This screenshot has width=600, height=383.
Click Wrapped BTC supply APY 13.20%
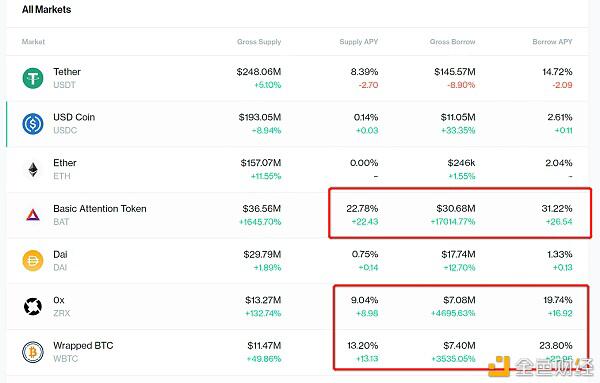(363, 345)
